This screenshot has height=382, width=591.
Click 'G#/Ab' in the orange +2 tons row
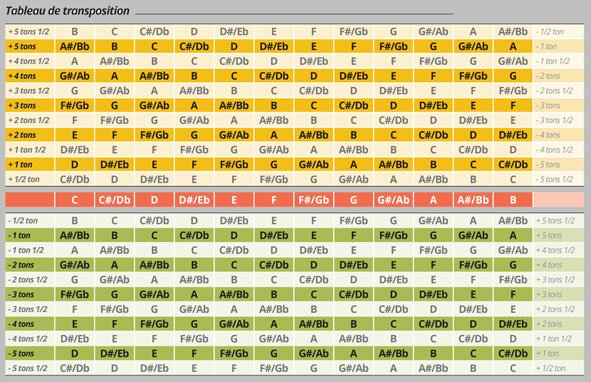(x=234, y=135)
